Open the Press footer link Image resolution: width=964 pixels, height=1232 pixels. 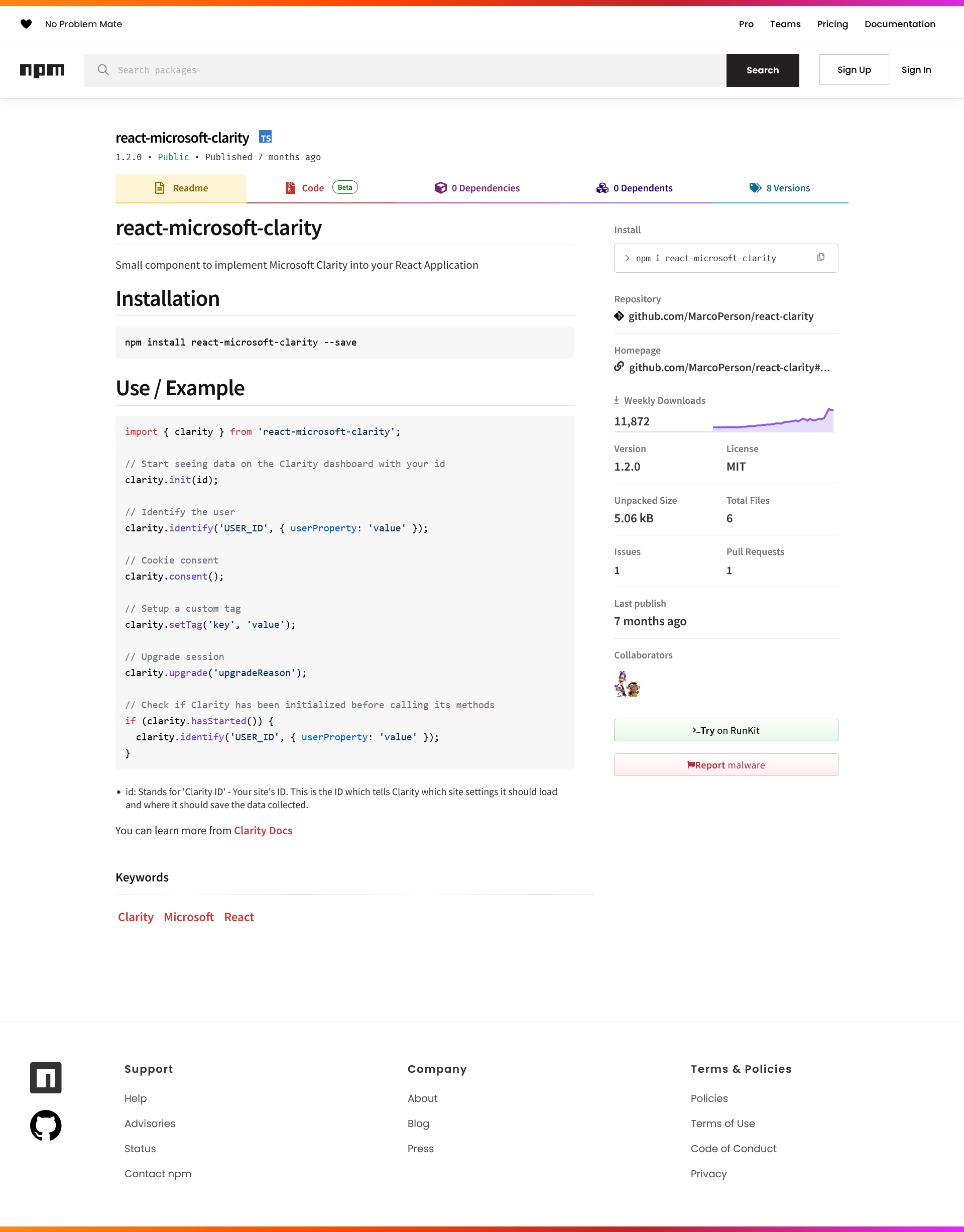tap(420, 1149)
